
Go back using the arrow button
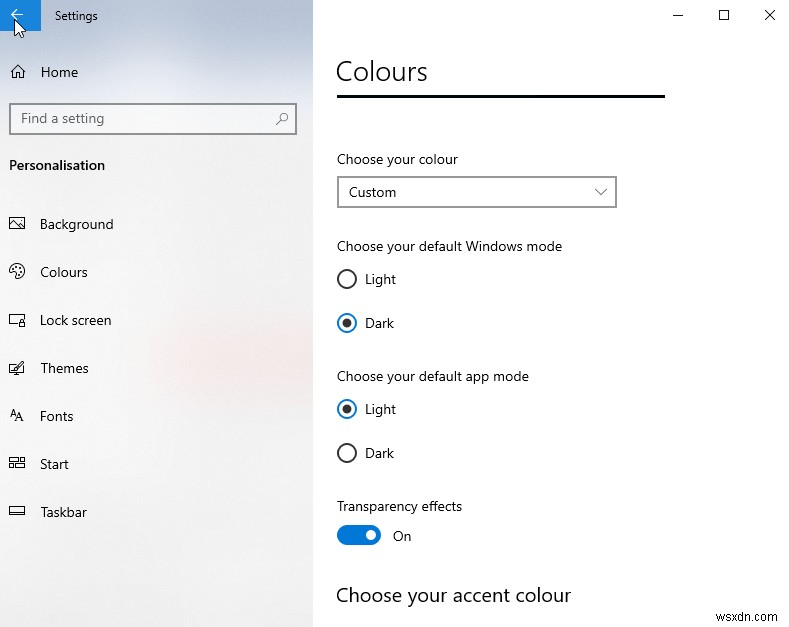tap(20, 15)
